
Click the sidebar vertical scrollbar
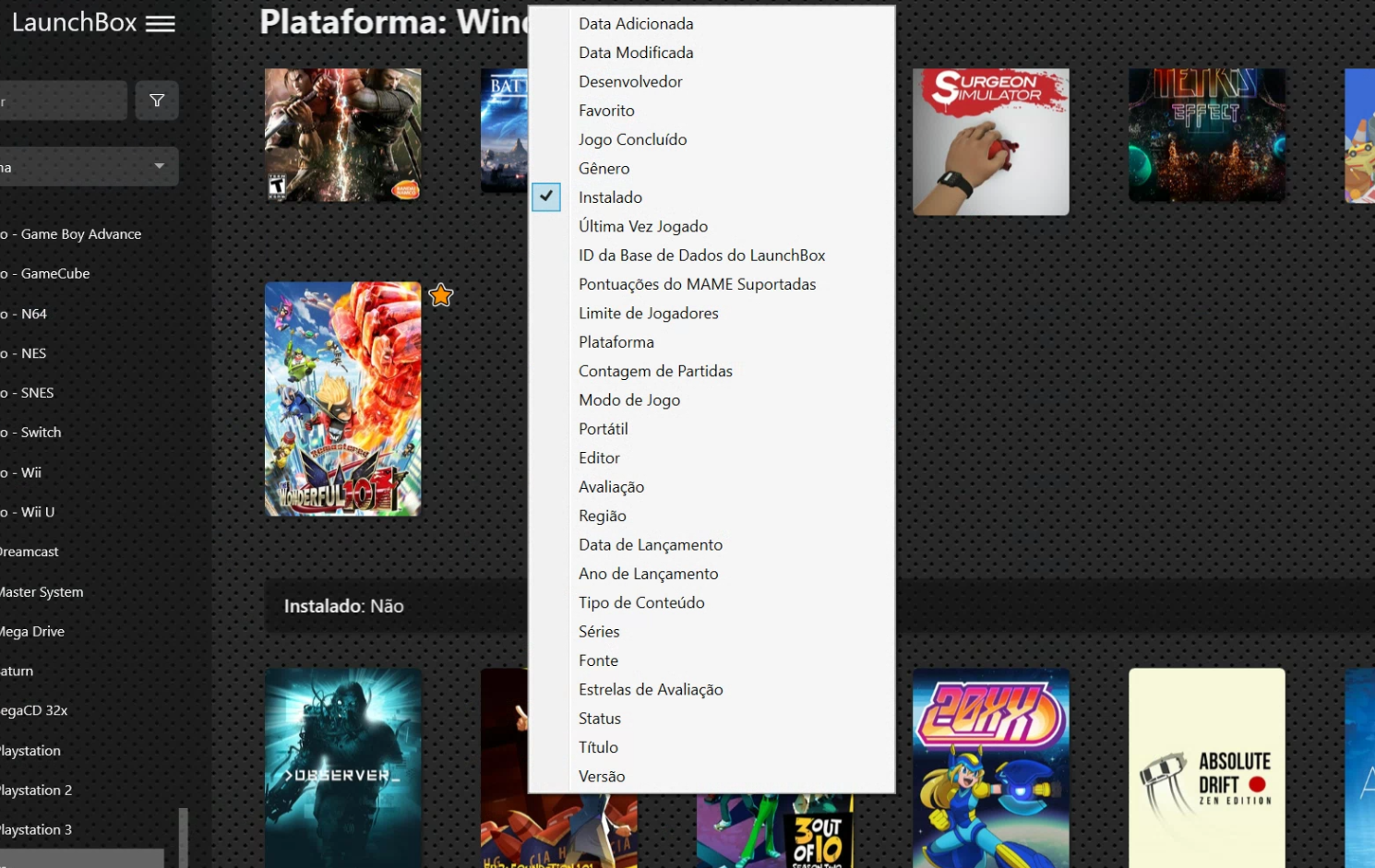[x=184, y=838]
